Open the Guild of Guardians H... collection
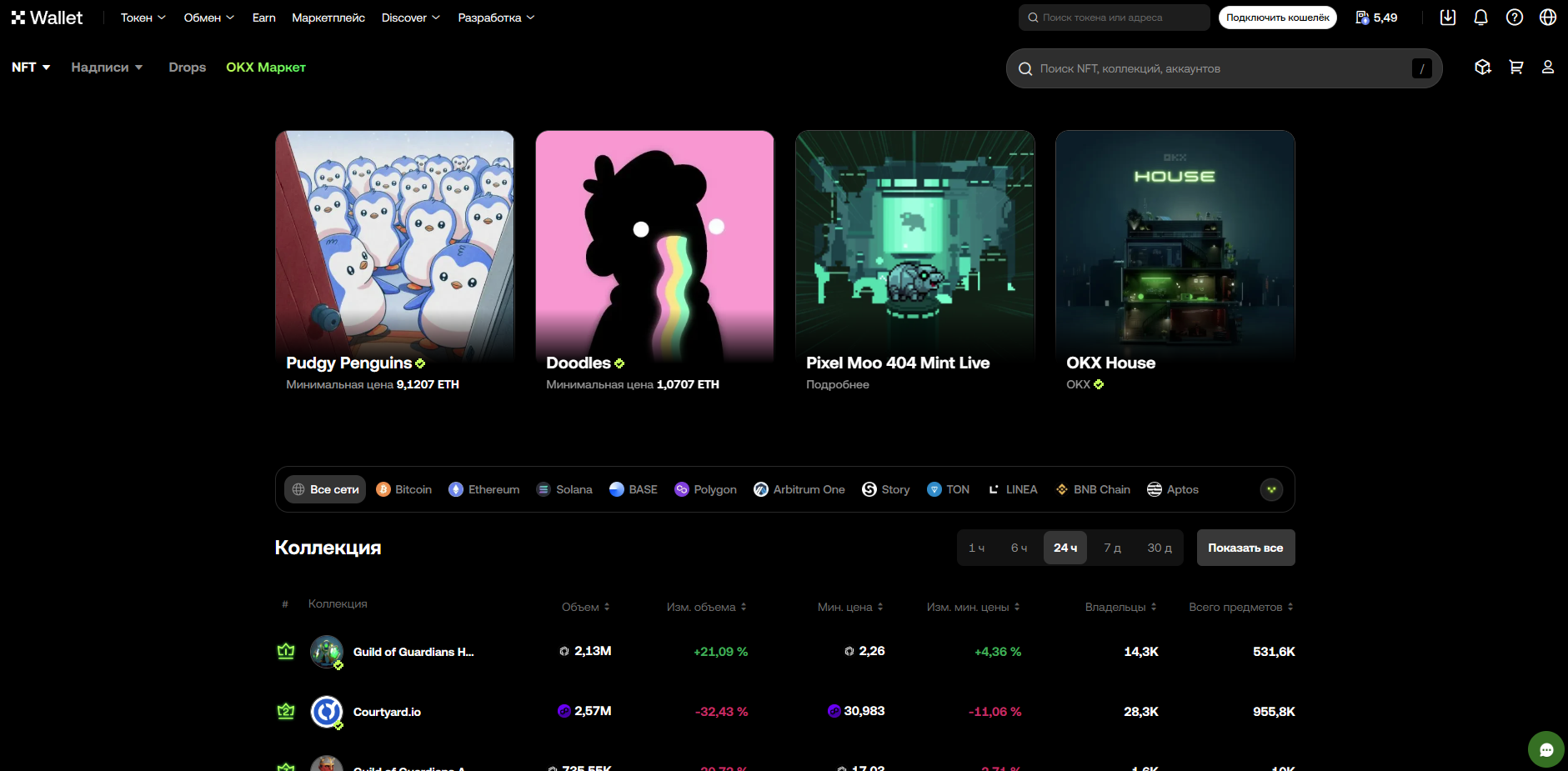 (413, 652)
